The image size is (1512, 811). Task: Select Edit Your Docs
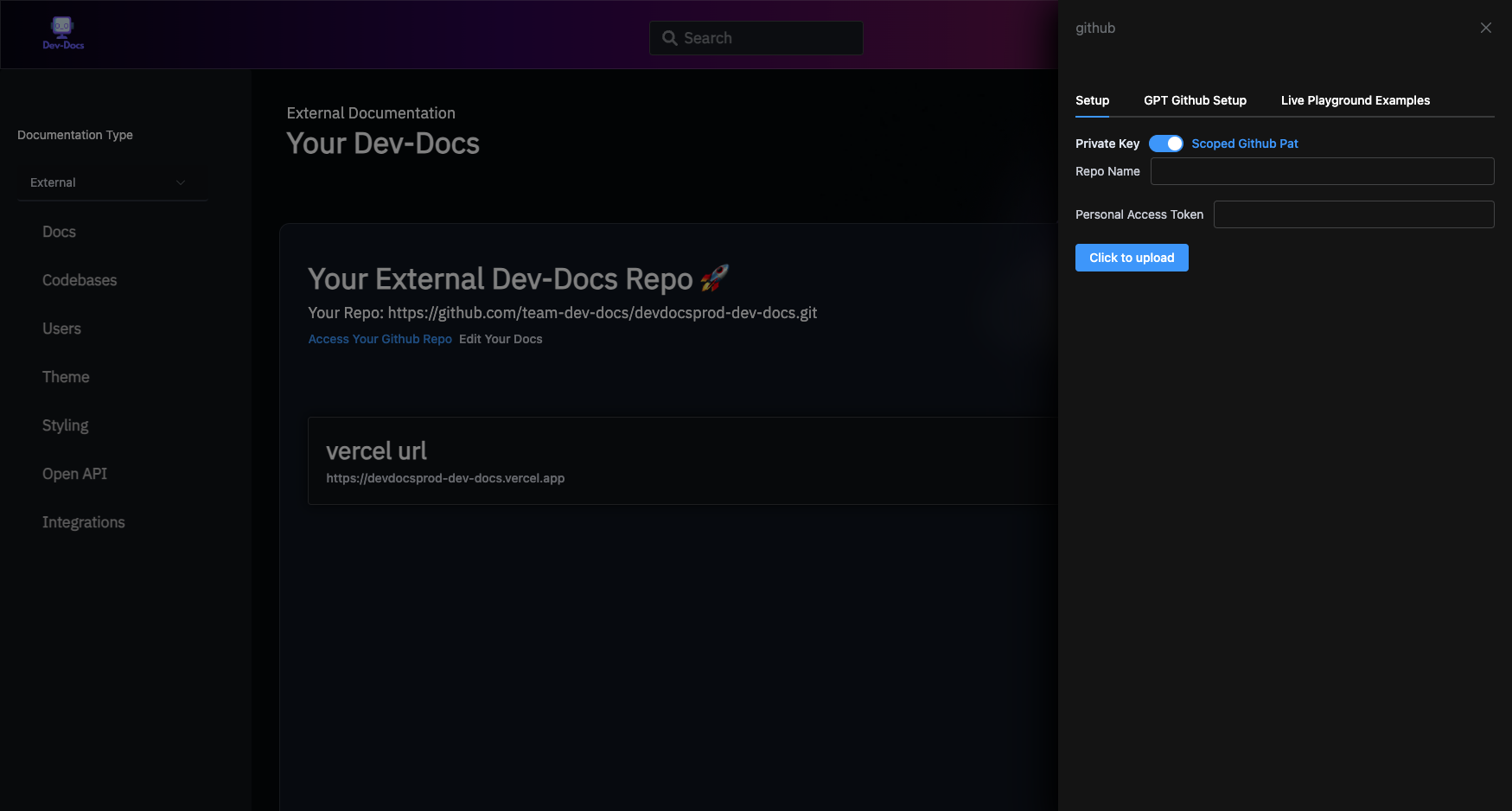point(501,339)
